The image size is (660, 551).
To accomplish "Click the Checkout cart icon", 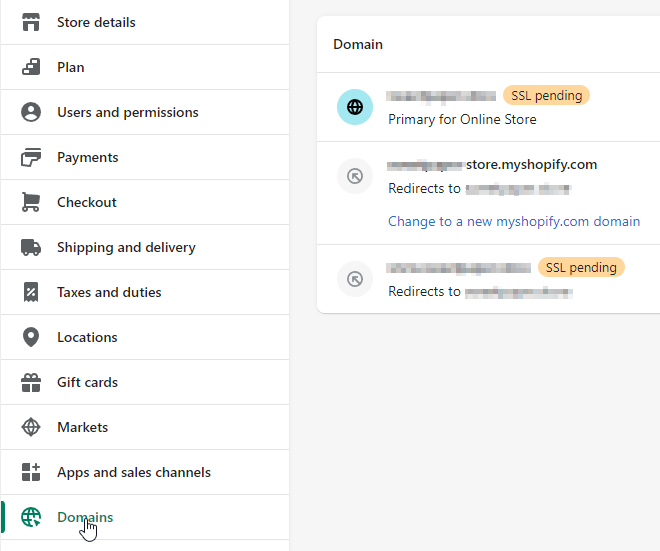I will [31, 202].
